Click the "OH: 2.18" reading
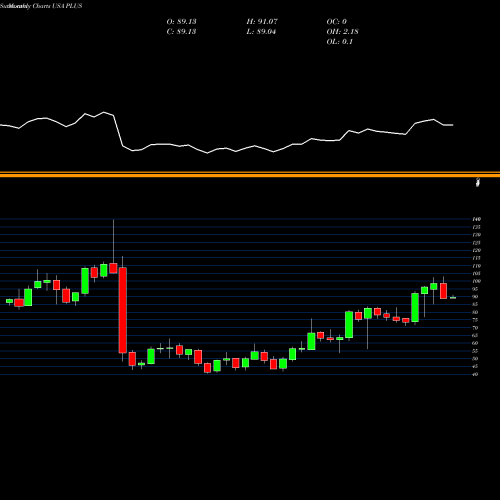 click(x=342, y=32)
